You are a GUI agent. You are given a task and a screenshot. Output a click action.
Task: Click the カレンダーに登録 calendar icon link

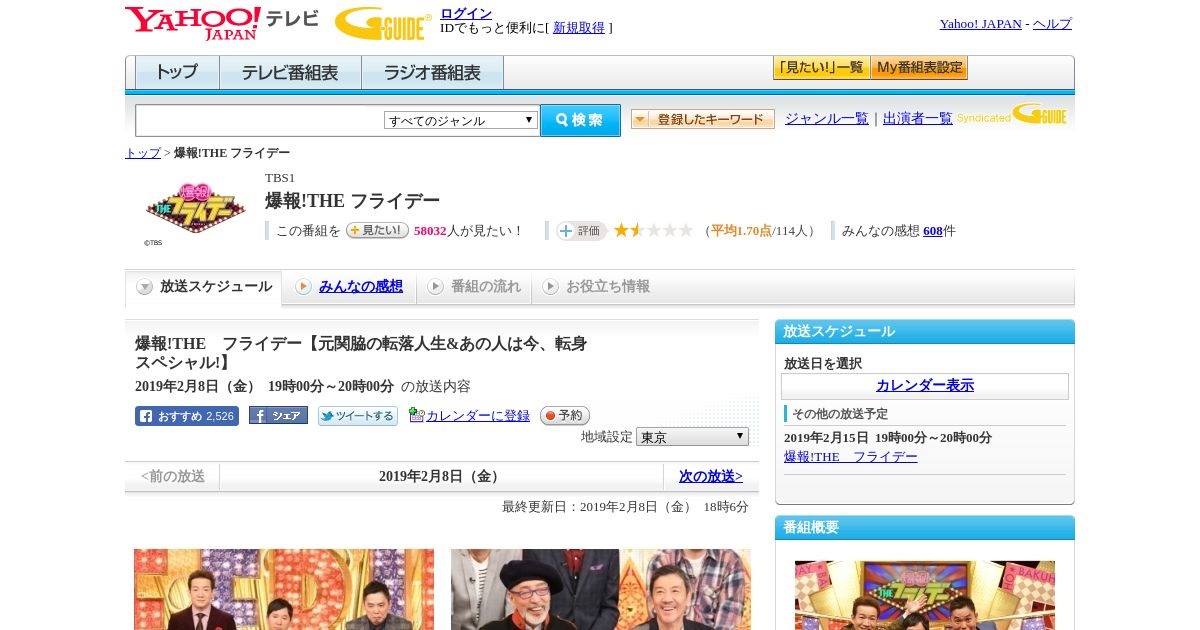coord(469,416)
